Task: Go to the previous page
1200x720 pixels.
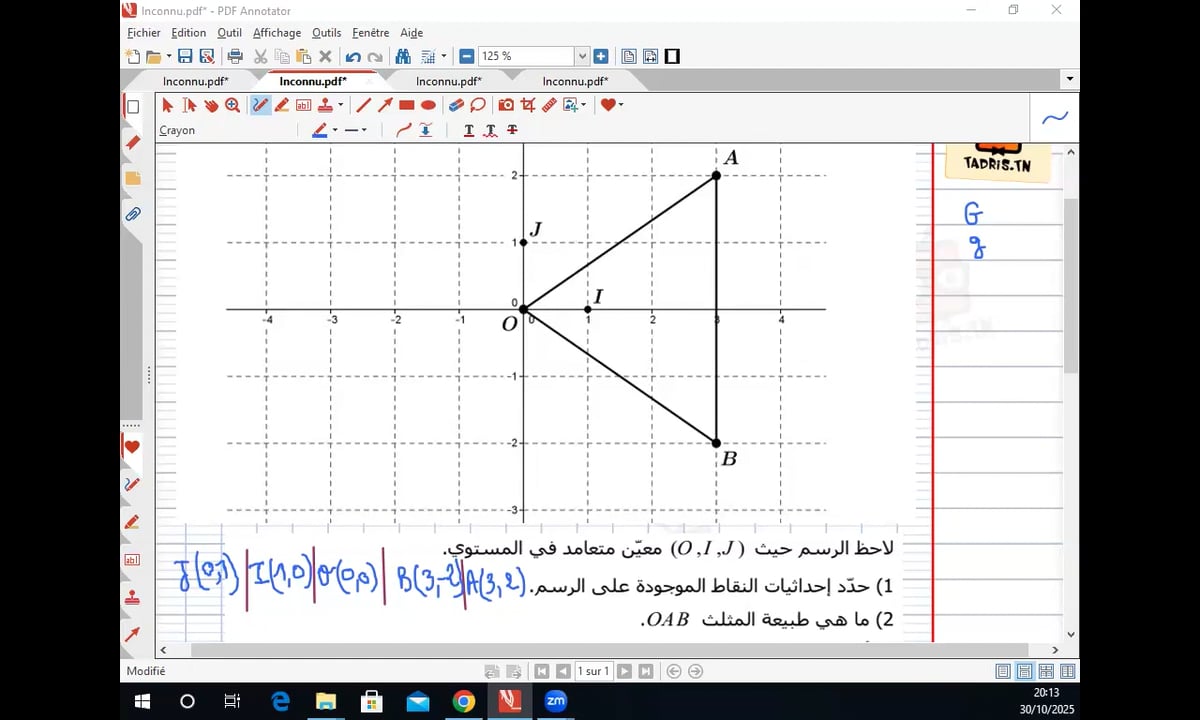Action: tap(563, 672)
